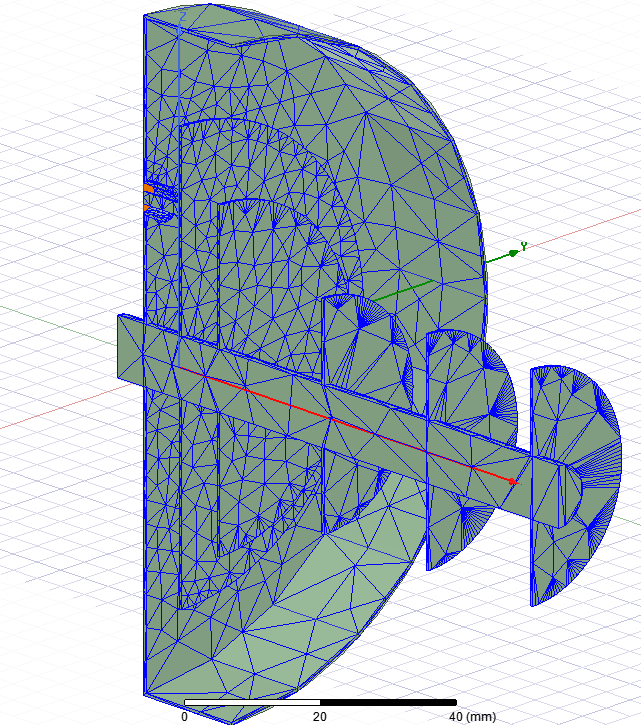The width and height of the screenshot is (641, 725).
Task: Click the green Y axis arrowhead
Action: [513, 253]
